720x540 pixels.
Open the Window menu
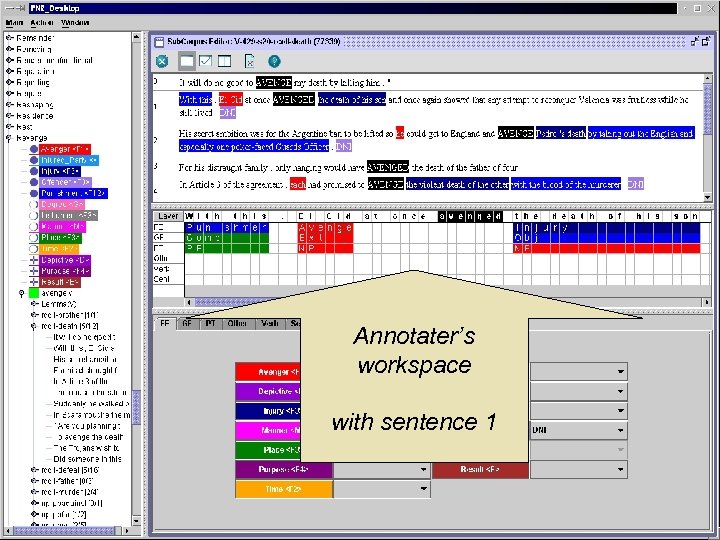[x=75, y=22]
